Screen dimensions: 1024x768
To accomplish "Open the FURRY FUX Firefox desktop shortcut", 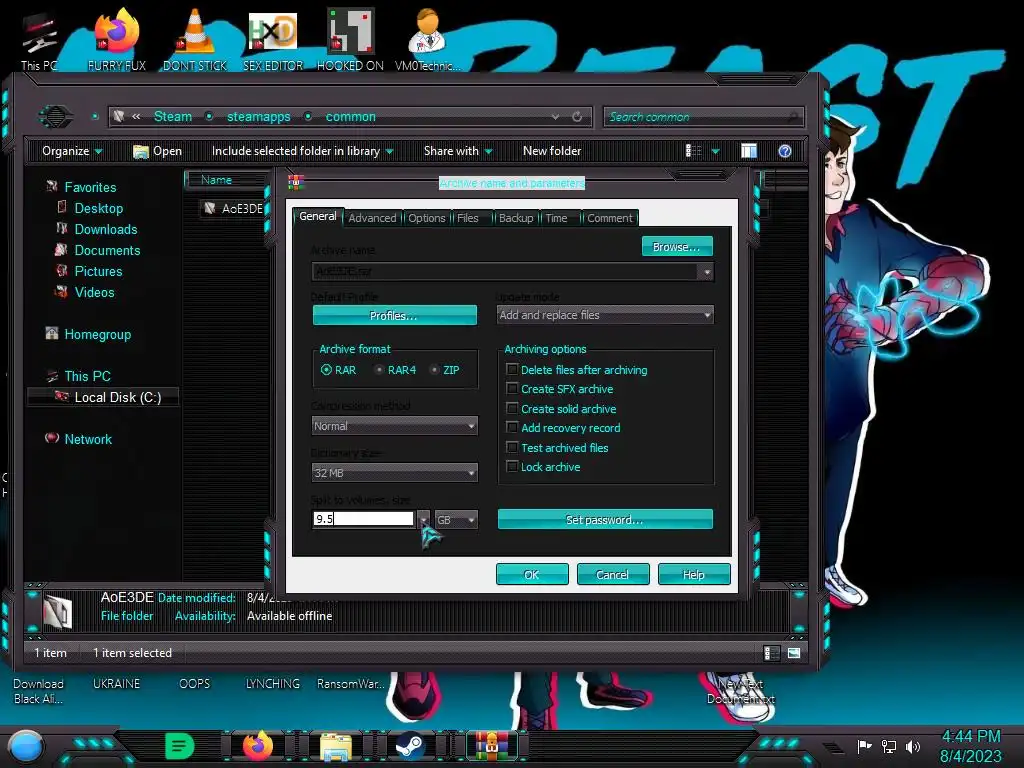I will (117, 38).
